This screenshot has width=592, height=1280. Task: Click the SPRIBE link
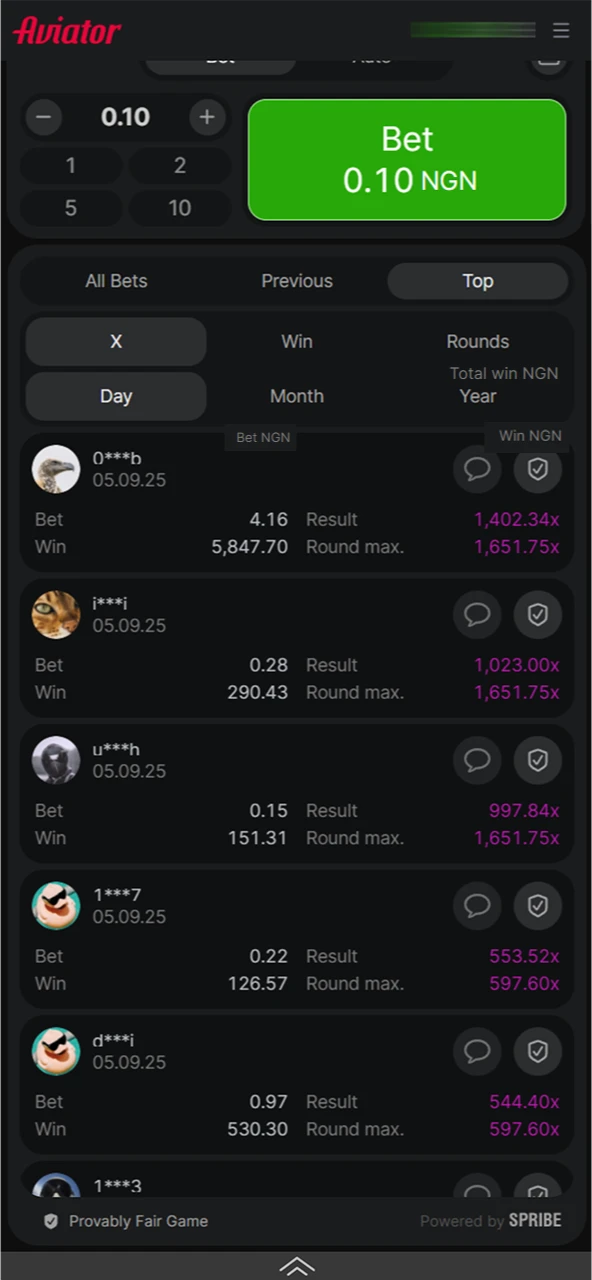[534, 1220]
